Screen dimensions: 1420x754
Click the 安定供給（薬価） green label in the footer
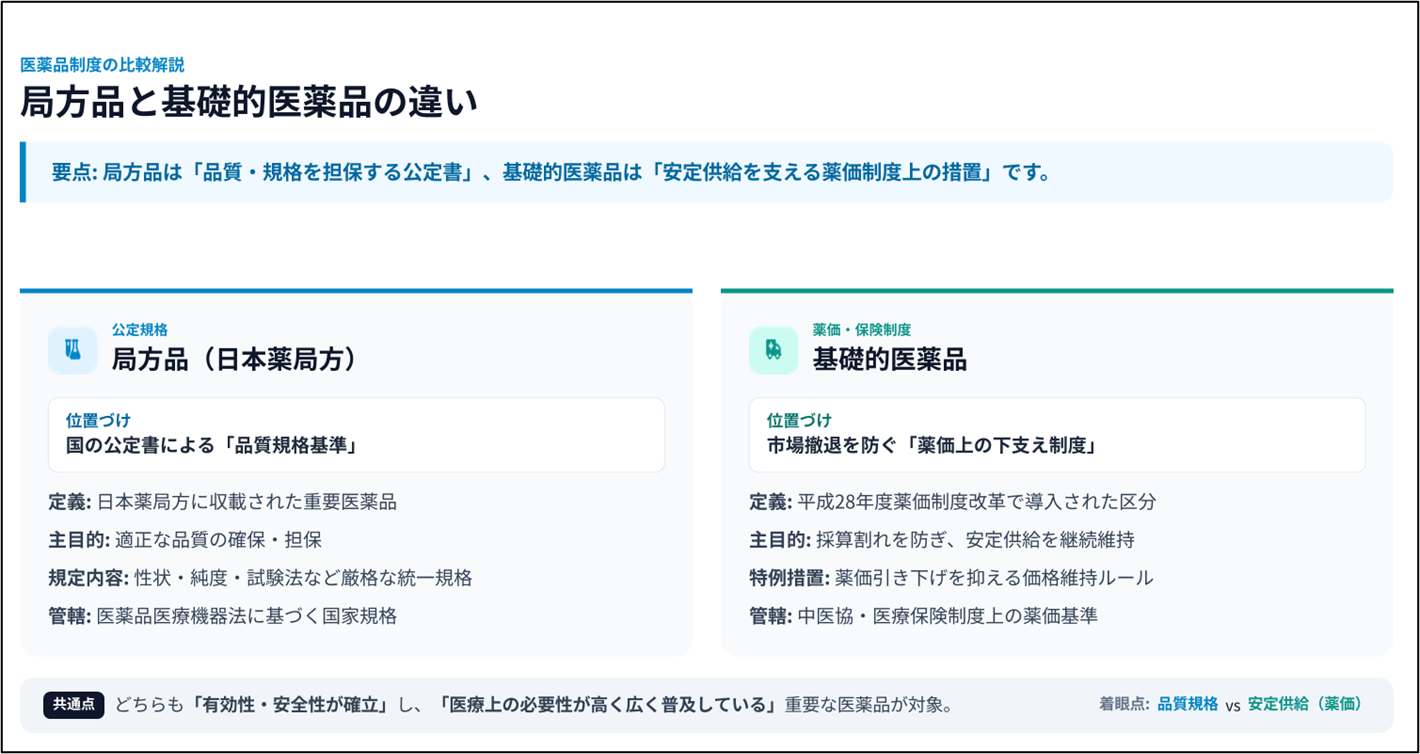coord(1305,704)
